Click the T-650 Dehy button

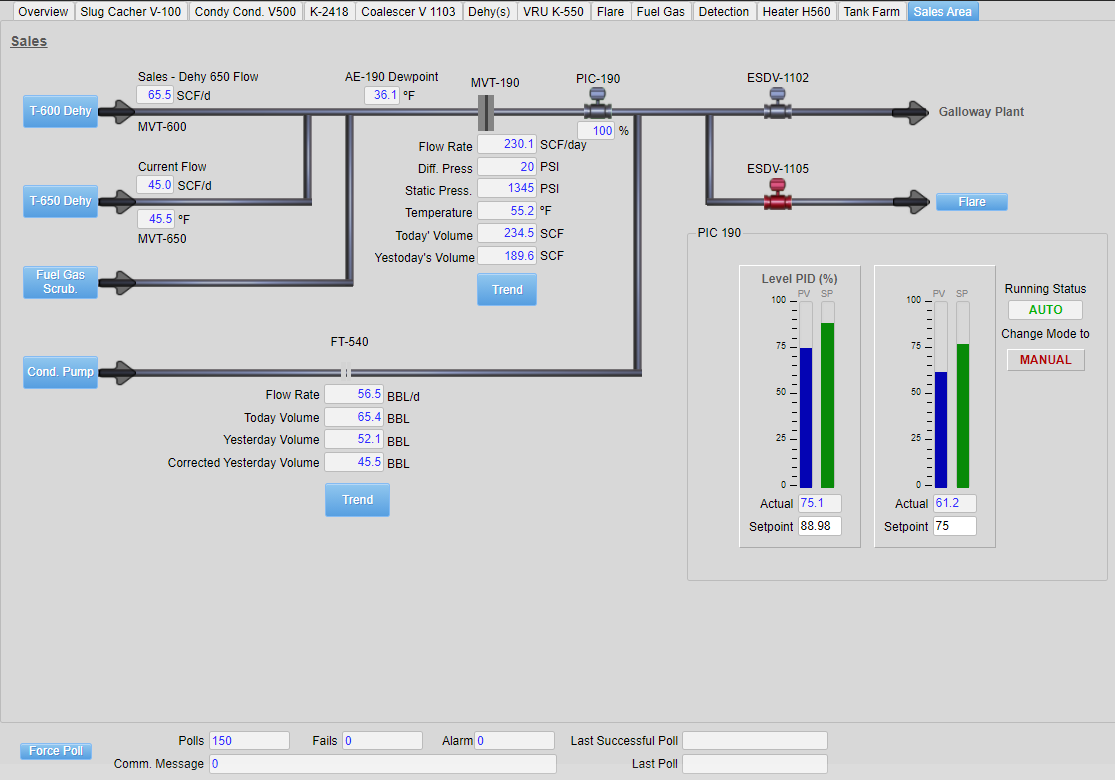[60, 201]
